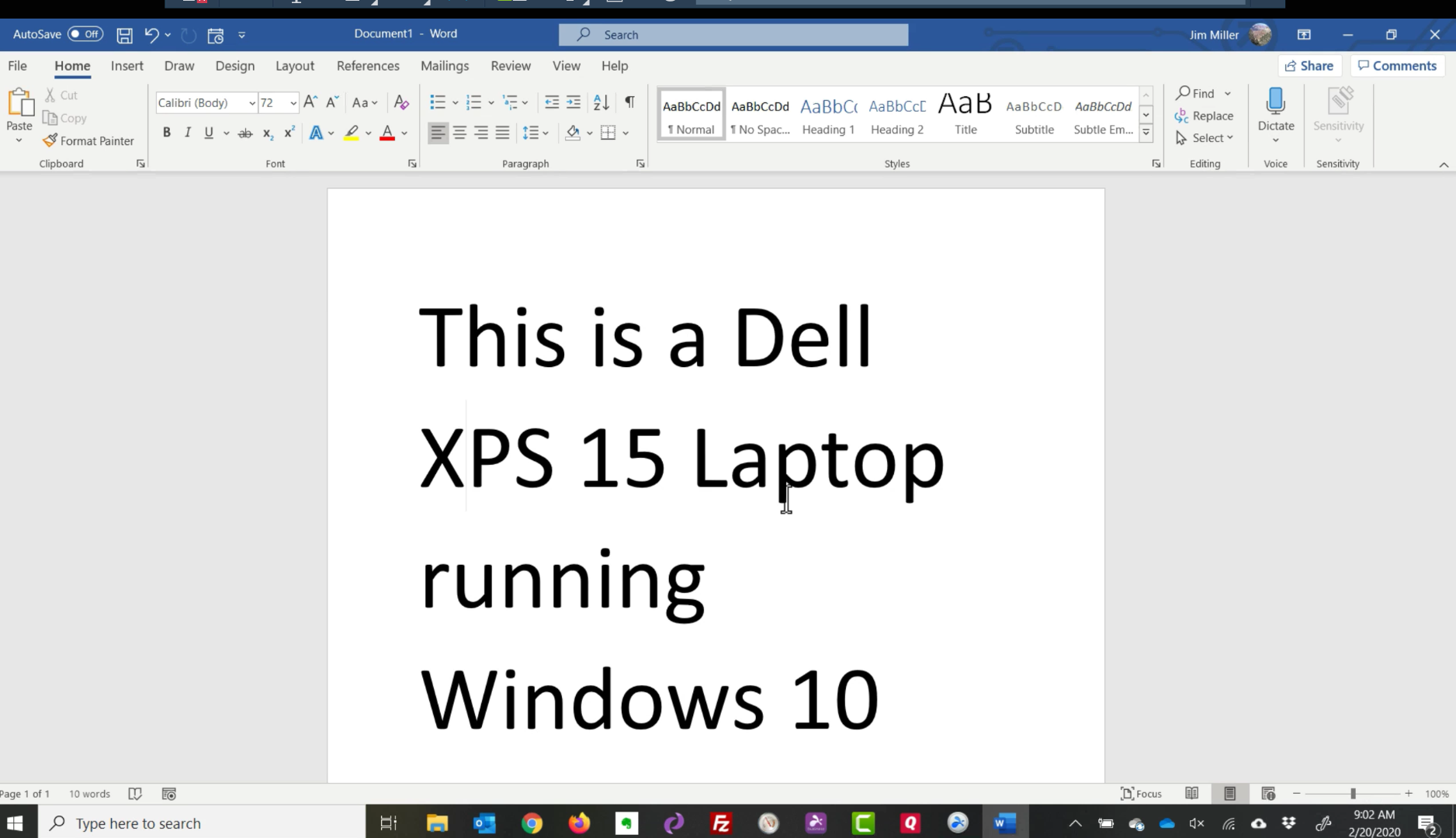The image size is (1456, 838).
Task: Toggle the AutoSave switch
Action: coord(85,34)
